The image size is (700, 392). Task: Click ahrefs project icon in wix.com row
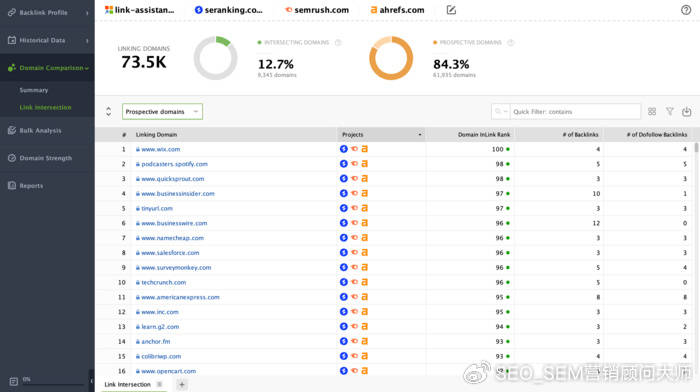point(365,149)
